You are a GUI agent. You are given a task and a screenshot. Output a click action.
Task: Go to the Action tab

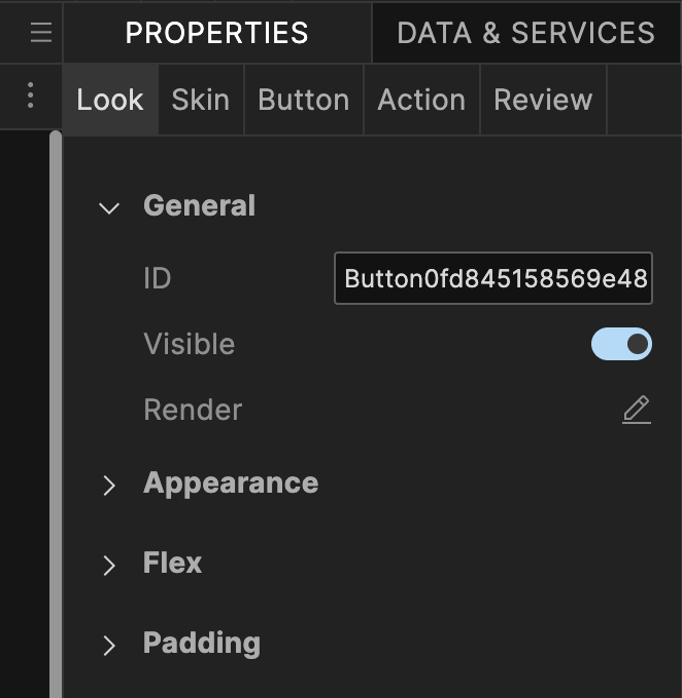click(421, 100)
